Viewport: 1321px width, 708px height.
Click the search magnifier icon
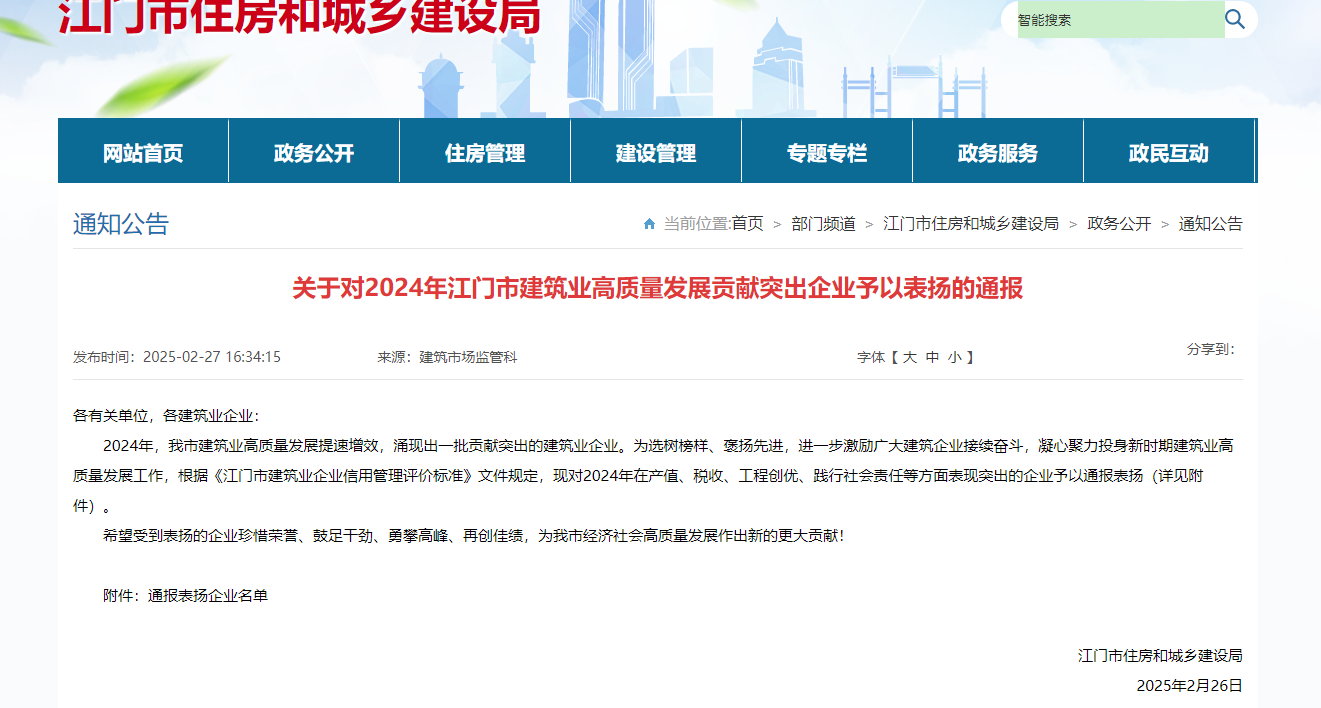1235,19
